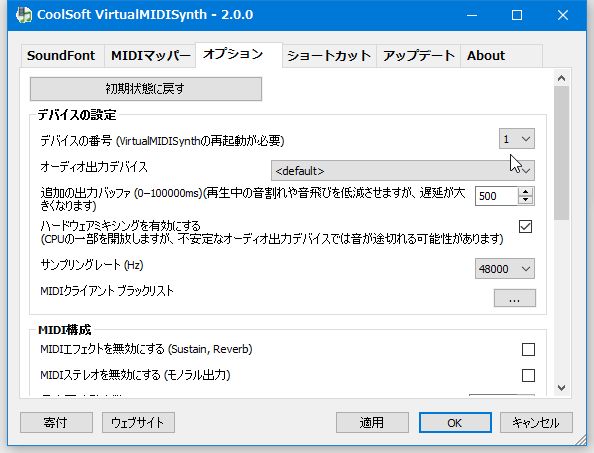The image size is (594, 453).
Task: Decrease output buffer with down spinner arrow
Action: click(526, 201)
